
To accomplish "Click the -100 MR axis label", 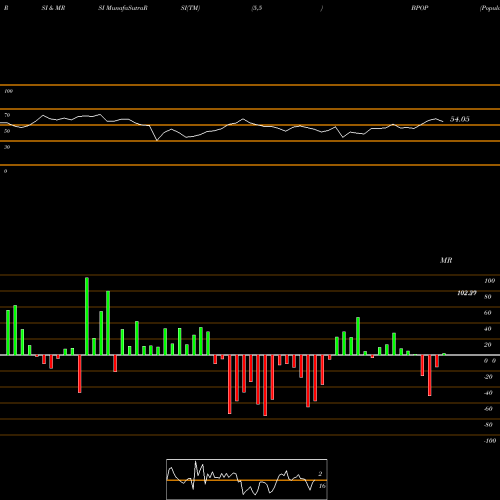I will pos(490,441).
